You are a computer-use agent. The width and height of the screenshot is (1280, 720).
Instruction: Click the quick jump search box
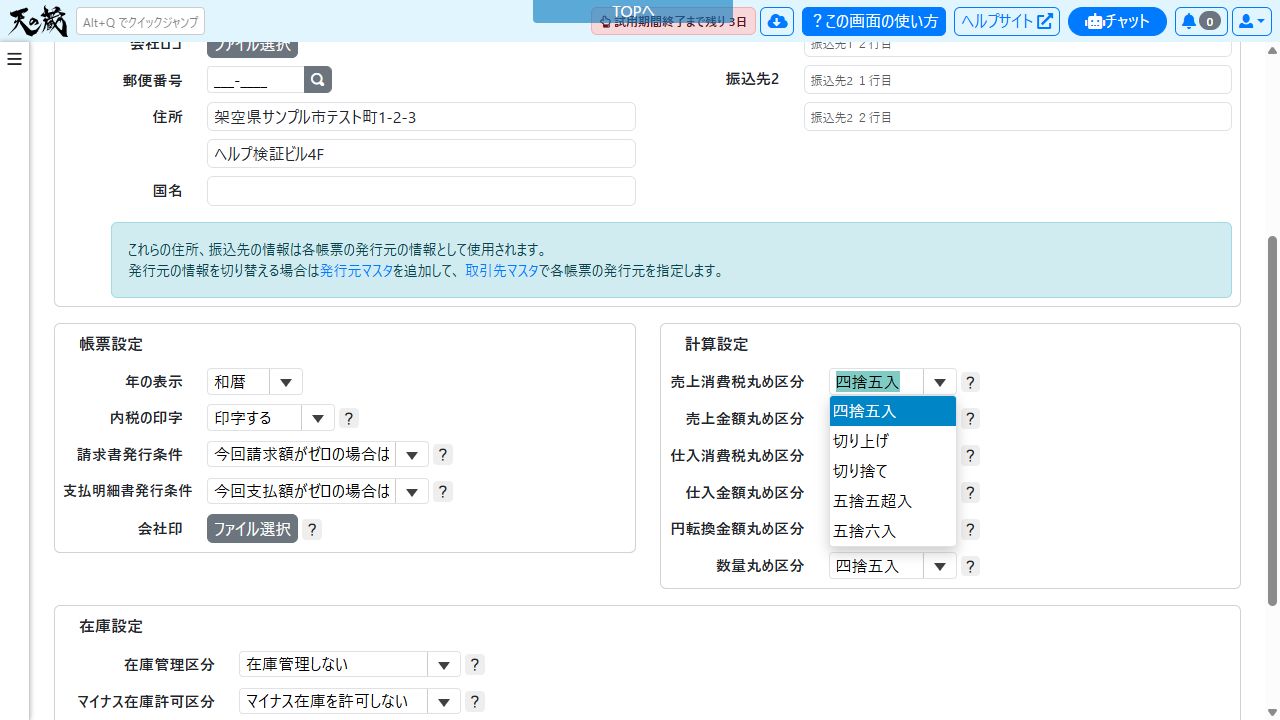[x=140, y=21]
